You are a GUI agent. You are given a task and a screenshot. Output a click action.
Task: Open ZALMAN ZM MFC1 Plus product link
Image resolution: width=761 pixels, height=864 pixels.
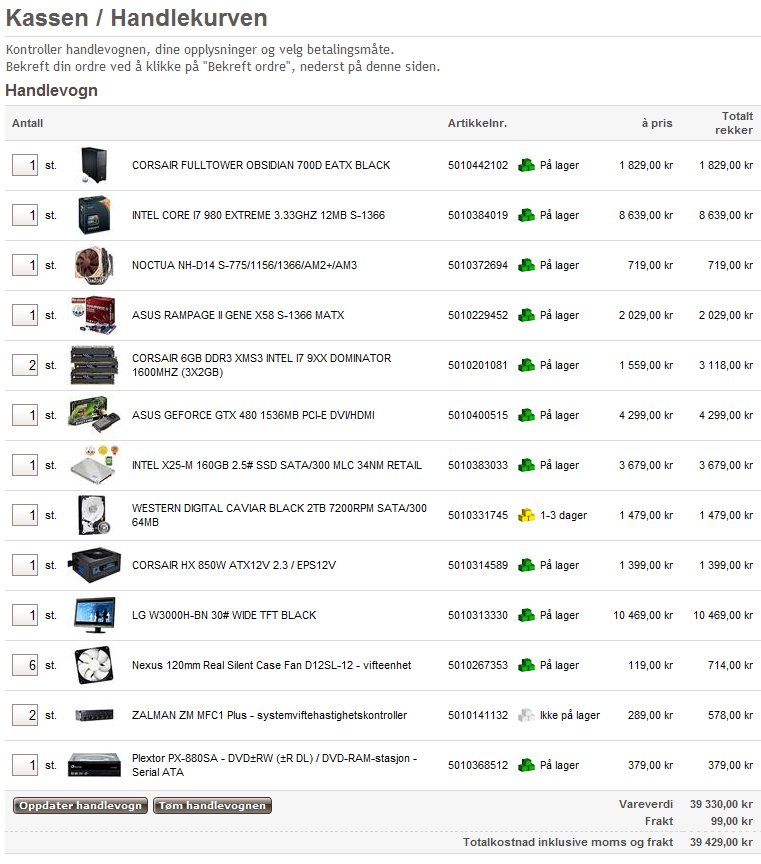[x=269, y=715]
